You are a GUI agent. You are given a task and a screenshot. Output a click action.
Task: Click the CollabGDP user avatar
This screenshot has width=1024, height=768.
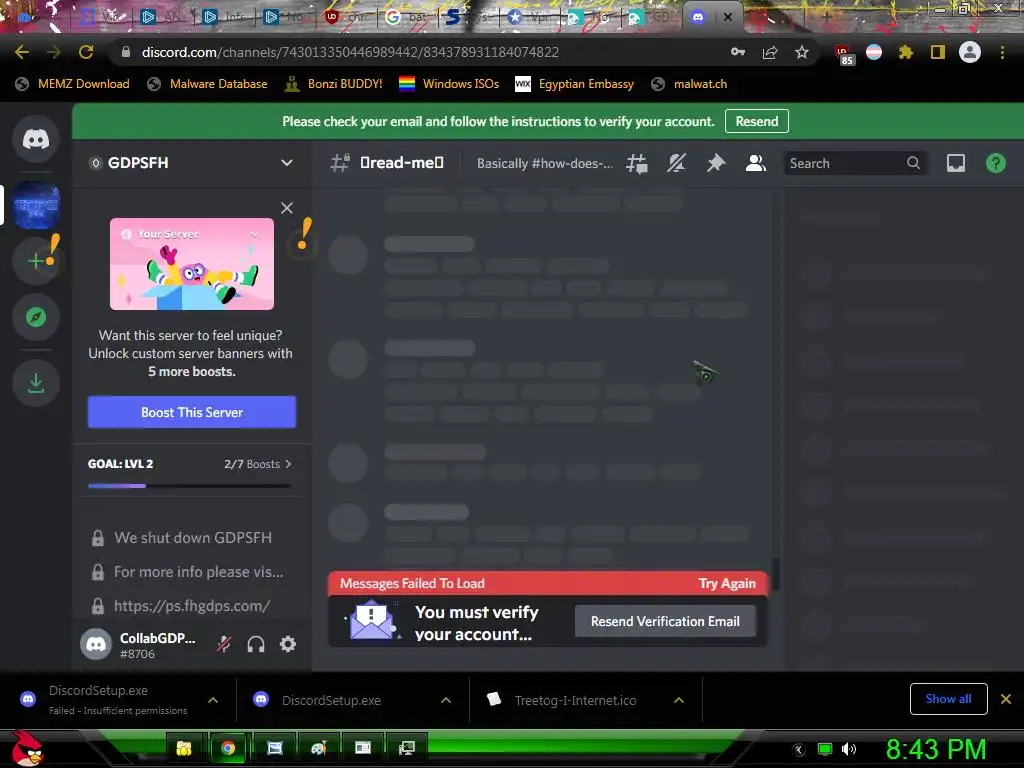pyautogui.click(x=96, y=645)
